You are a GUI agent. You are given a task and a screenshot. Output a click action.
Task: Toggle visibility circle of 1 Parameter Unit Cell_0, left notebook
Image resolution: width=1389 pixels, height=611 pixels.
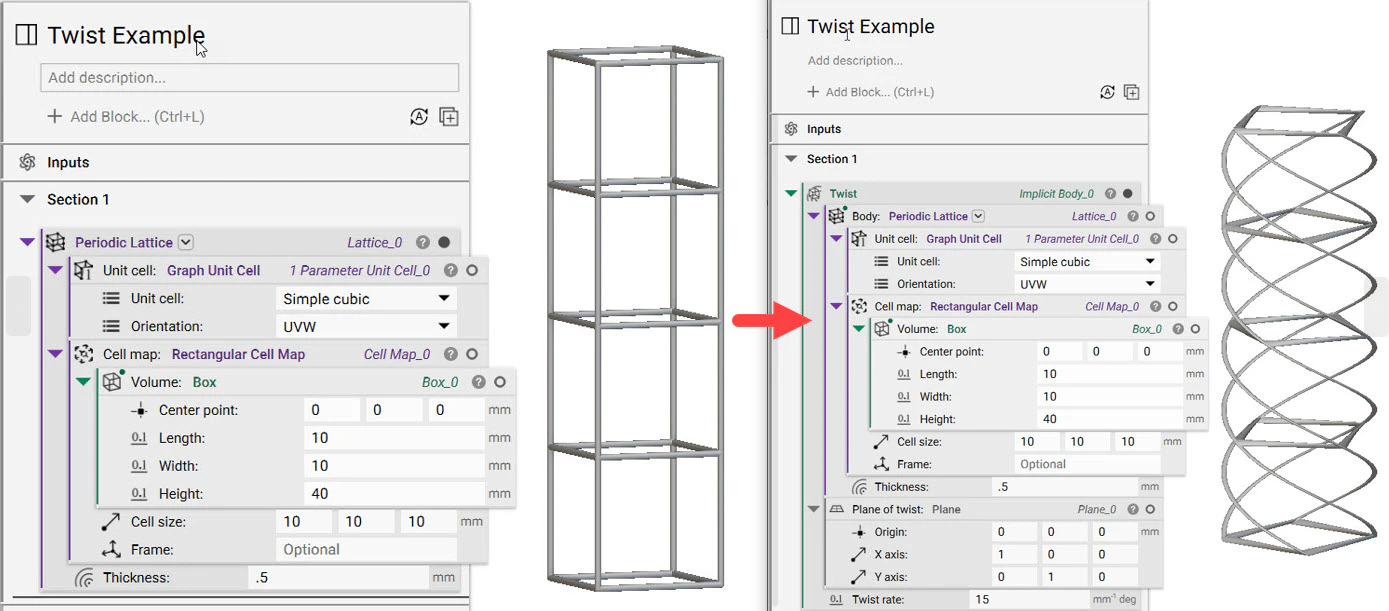click(x=472, y=270)
